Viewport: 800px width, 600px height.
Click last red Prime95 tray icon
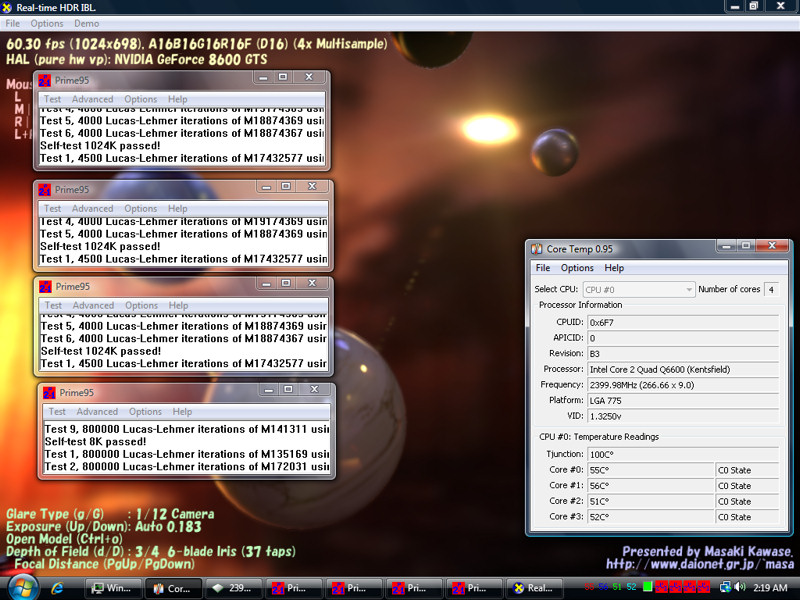(x=704, y=587)
